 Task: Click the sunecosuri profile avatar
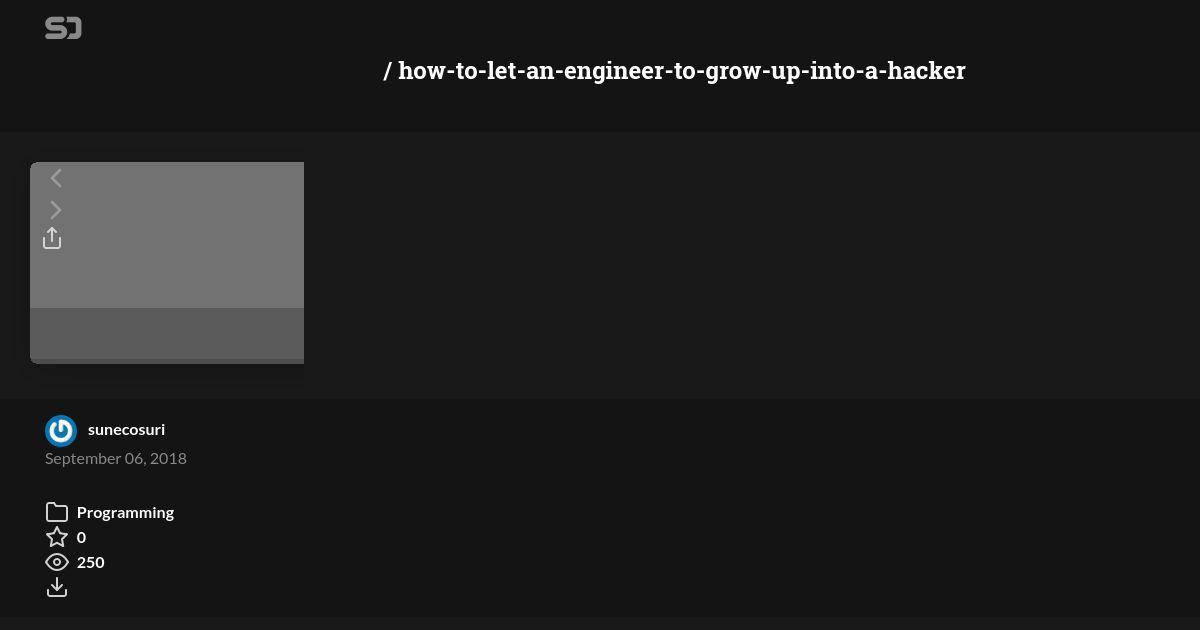pos(61,431)
